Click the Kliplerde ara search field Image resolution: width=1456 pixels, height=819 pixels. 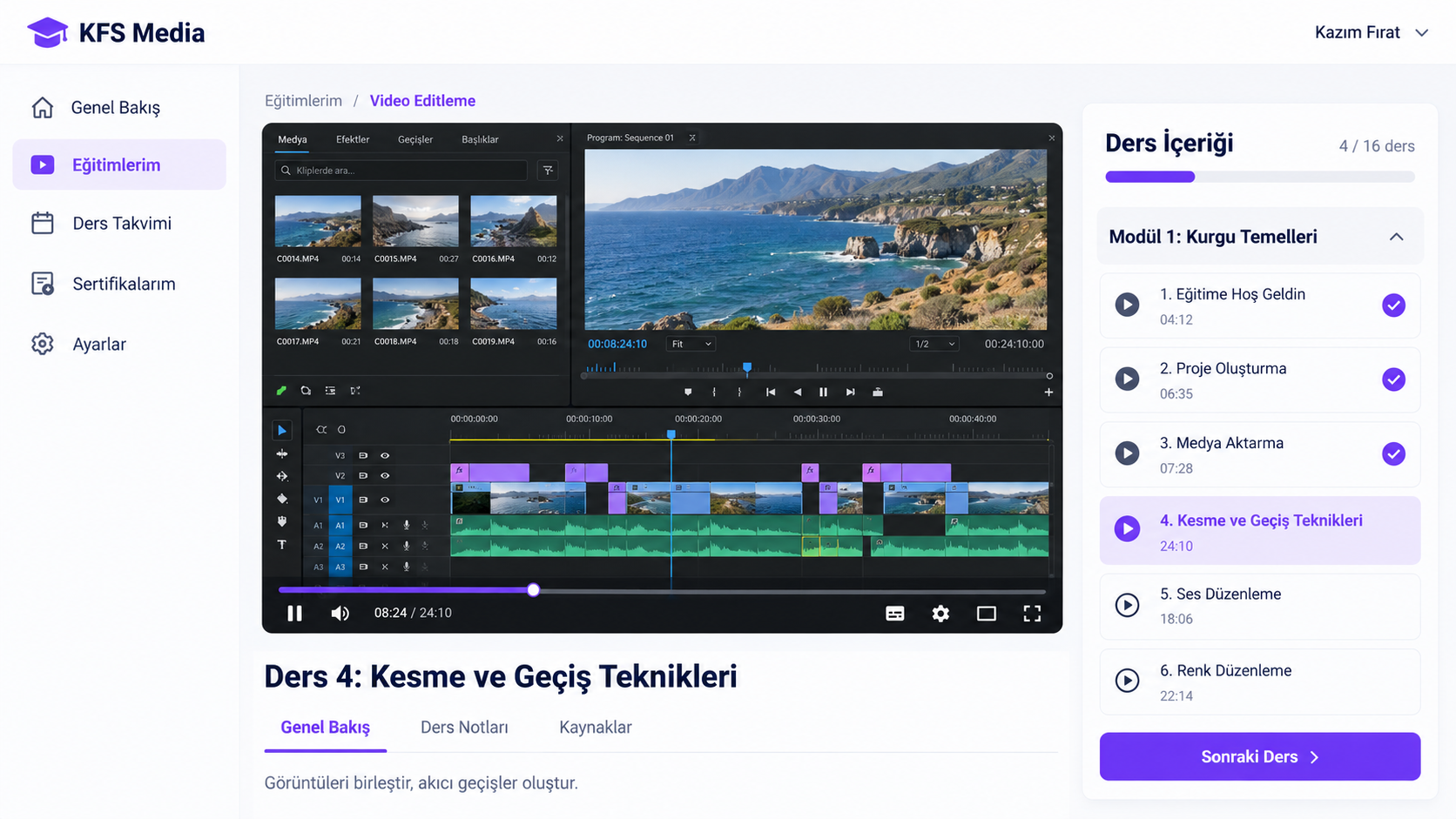click(x=401, y=171)
